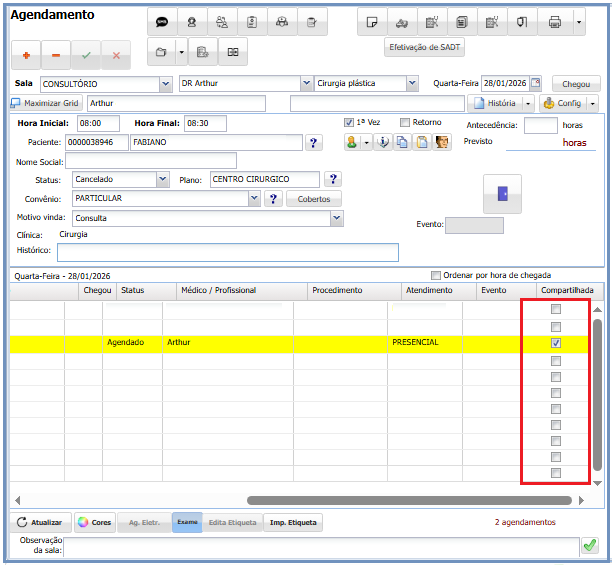The width and height of the screenshot is (612, 566).
Task: Enable the Retorno checkbox
Action: (404, 123)
